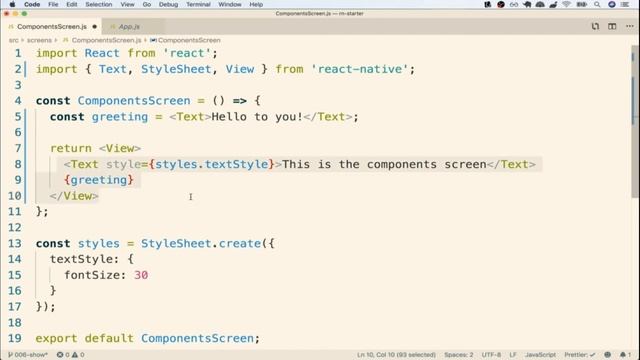Screen dimensions: 640x360
Task: Change file encoding UTF-8
Action: point(491,355)
